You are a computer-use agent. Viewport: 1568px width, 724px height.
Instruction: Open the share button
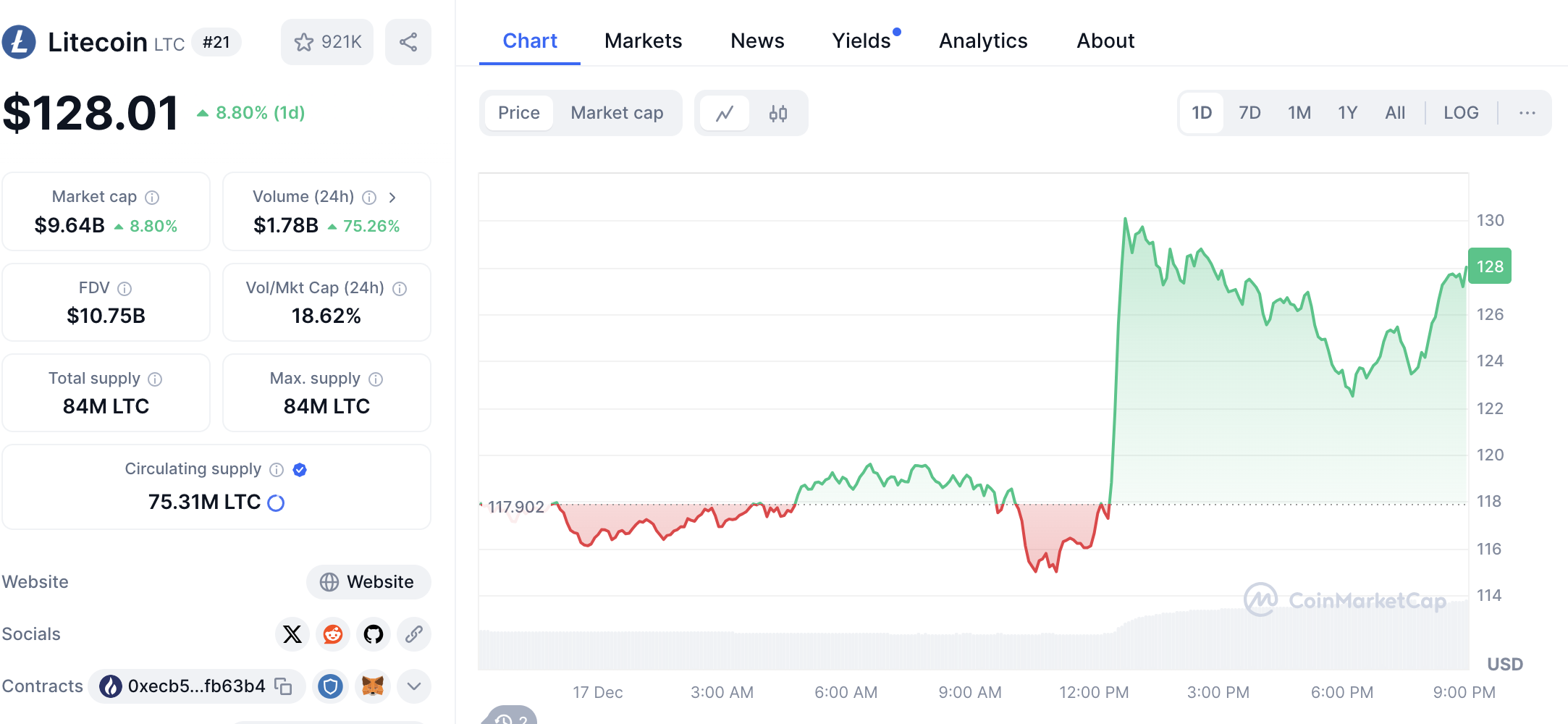tap(408, 42)
